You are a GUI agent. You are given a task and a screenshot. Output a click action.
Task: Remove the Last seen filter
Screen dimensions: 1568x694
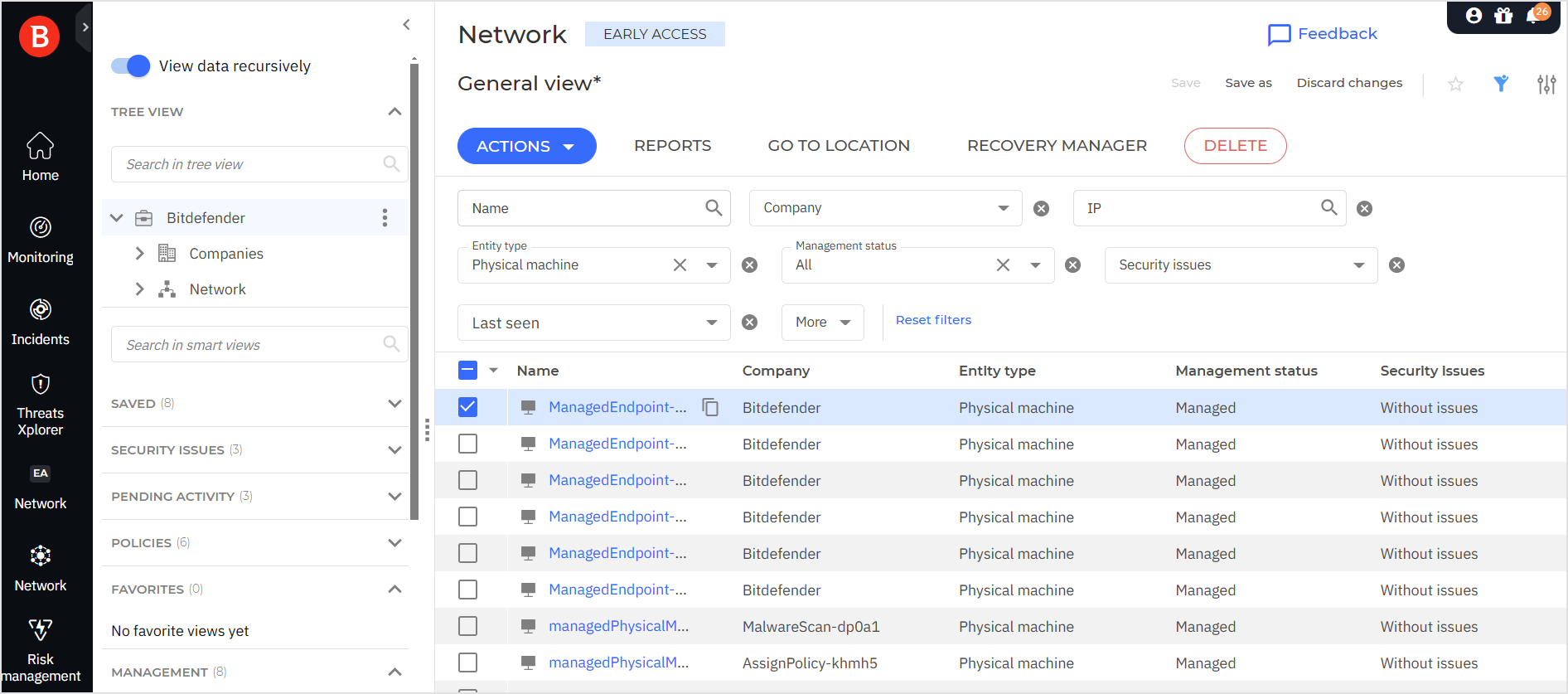(x=749, y=322)
